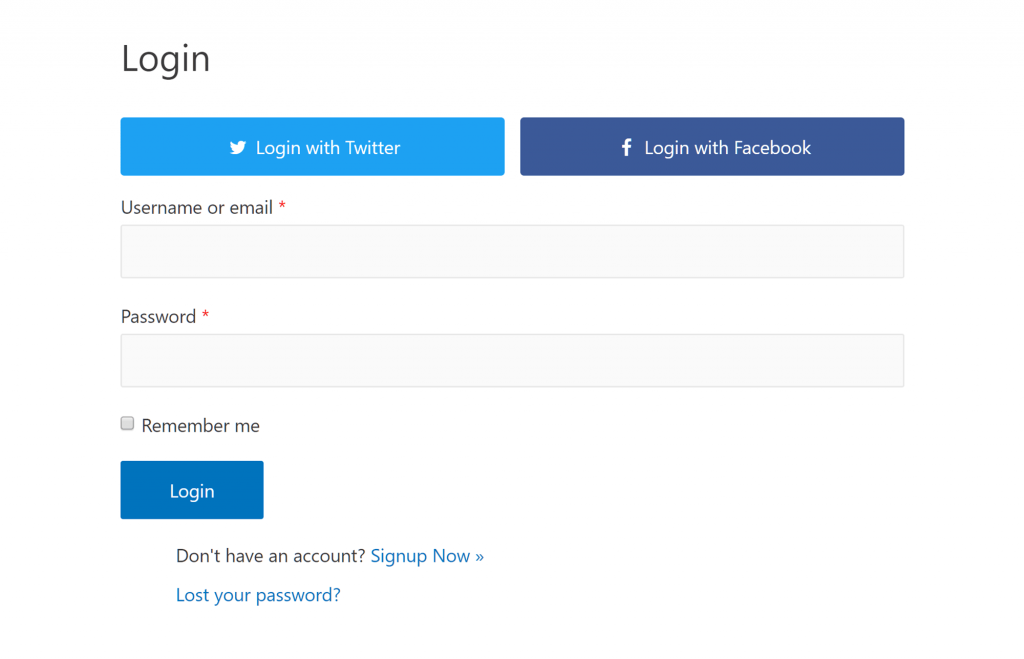The width and height of the screenshot is (1024, 659).
Task: Click inside the Username or email field
Action: [512, 251]
